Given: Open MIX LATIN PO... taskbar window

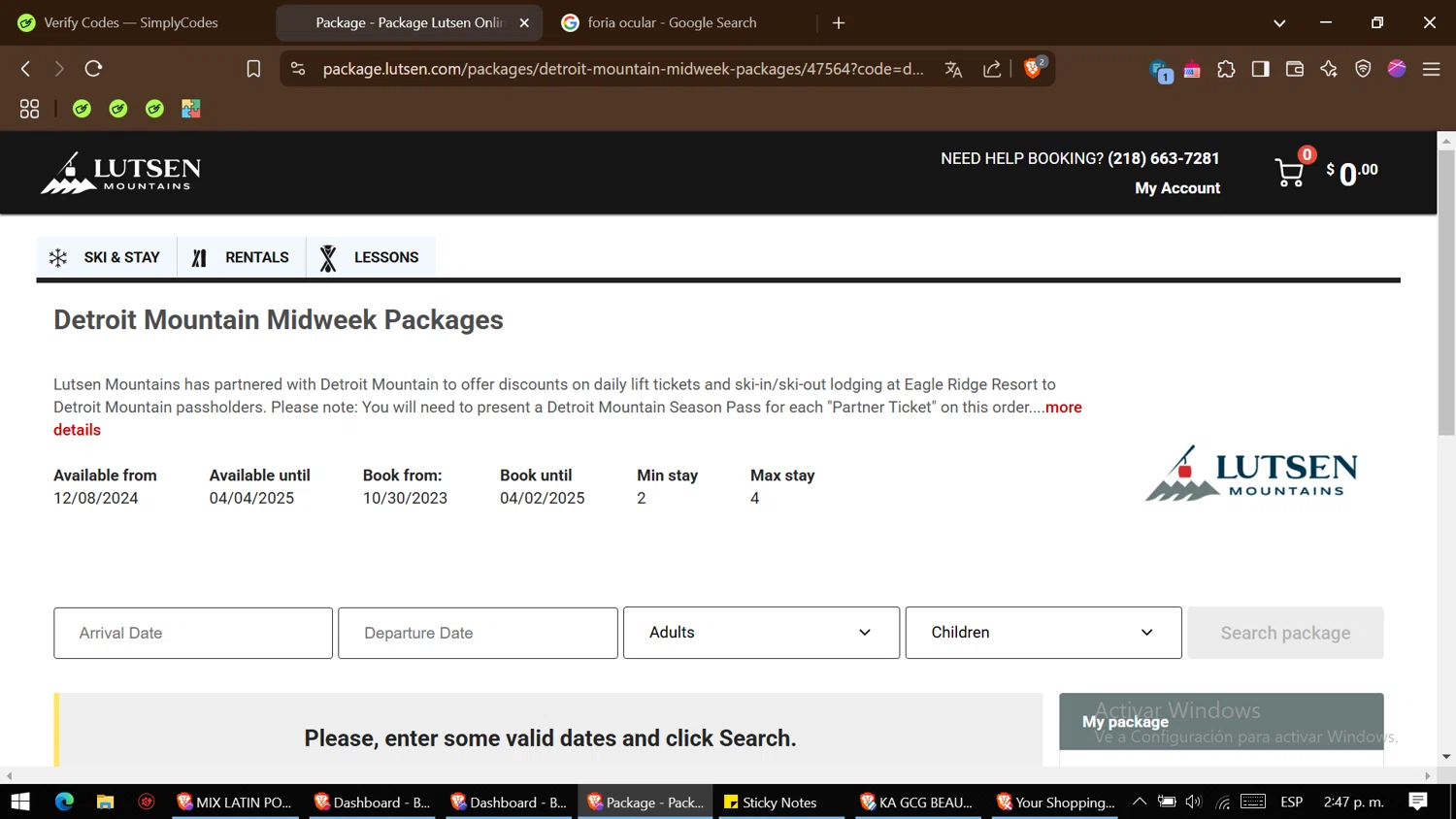Looking at the screenshot, I should tap(234, 802).
